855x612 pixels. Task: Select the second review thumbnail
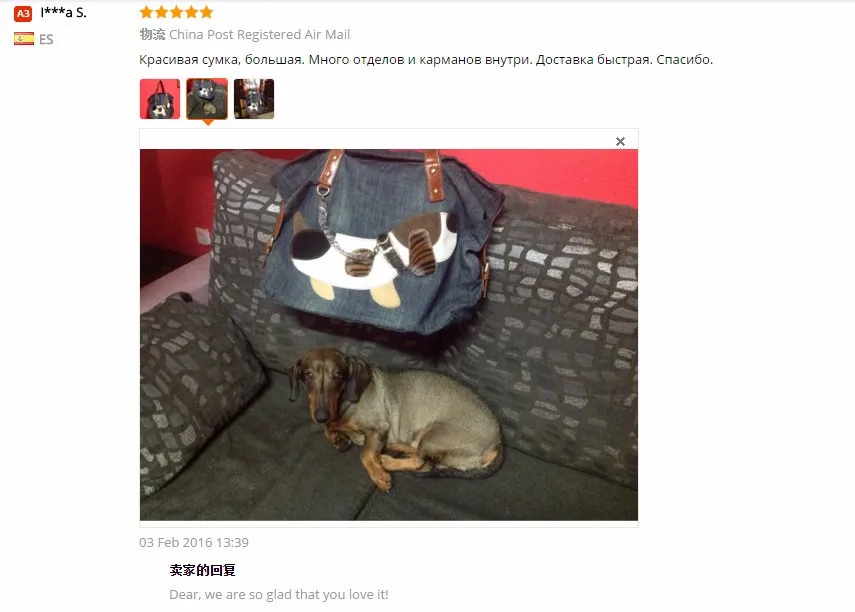point(207,99)
